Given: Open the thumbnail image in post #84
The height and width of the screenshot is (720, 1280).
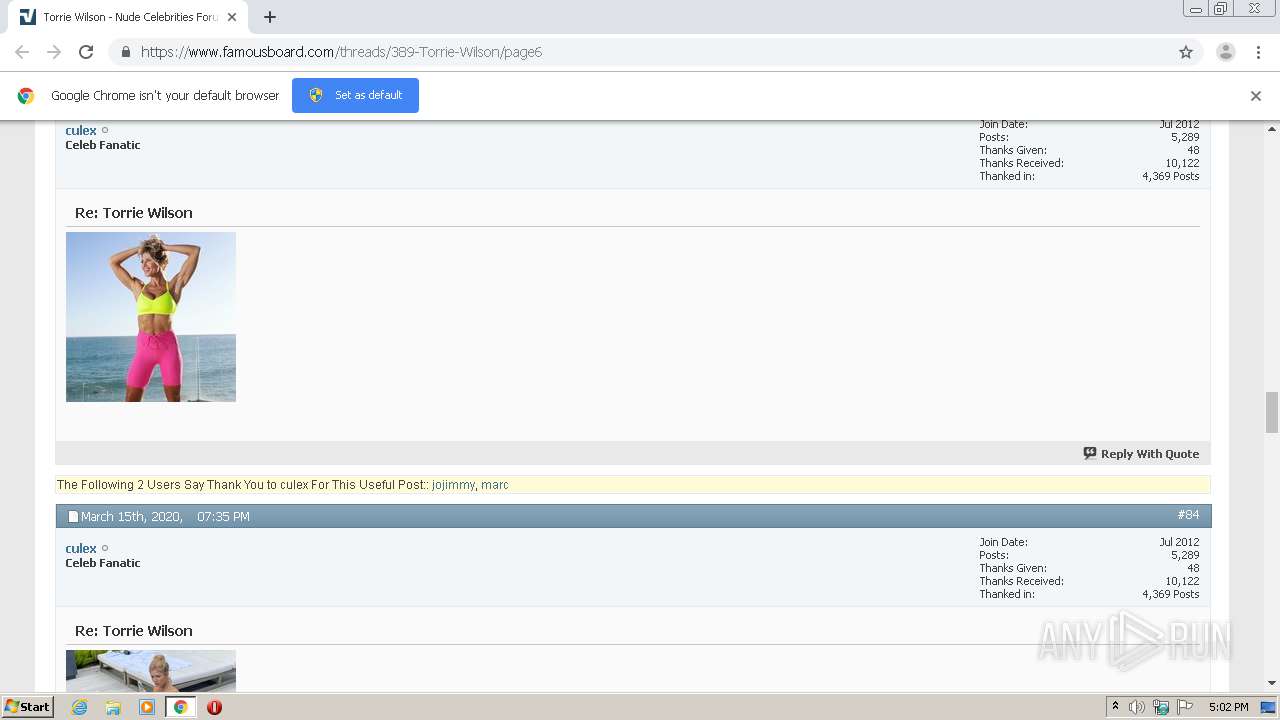Looking at the screenshot, I should tap(151, 671).
